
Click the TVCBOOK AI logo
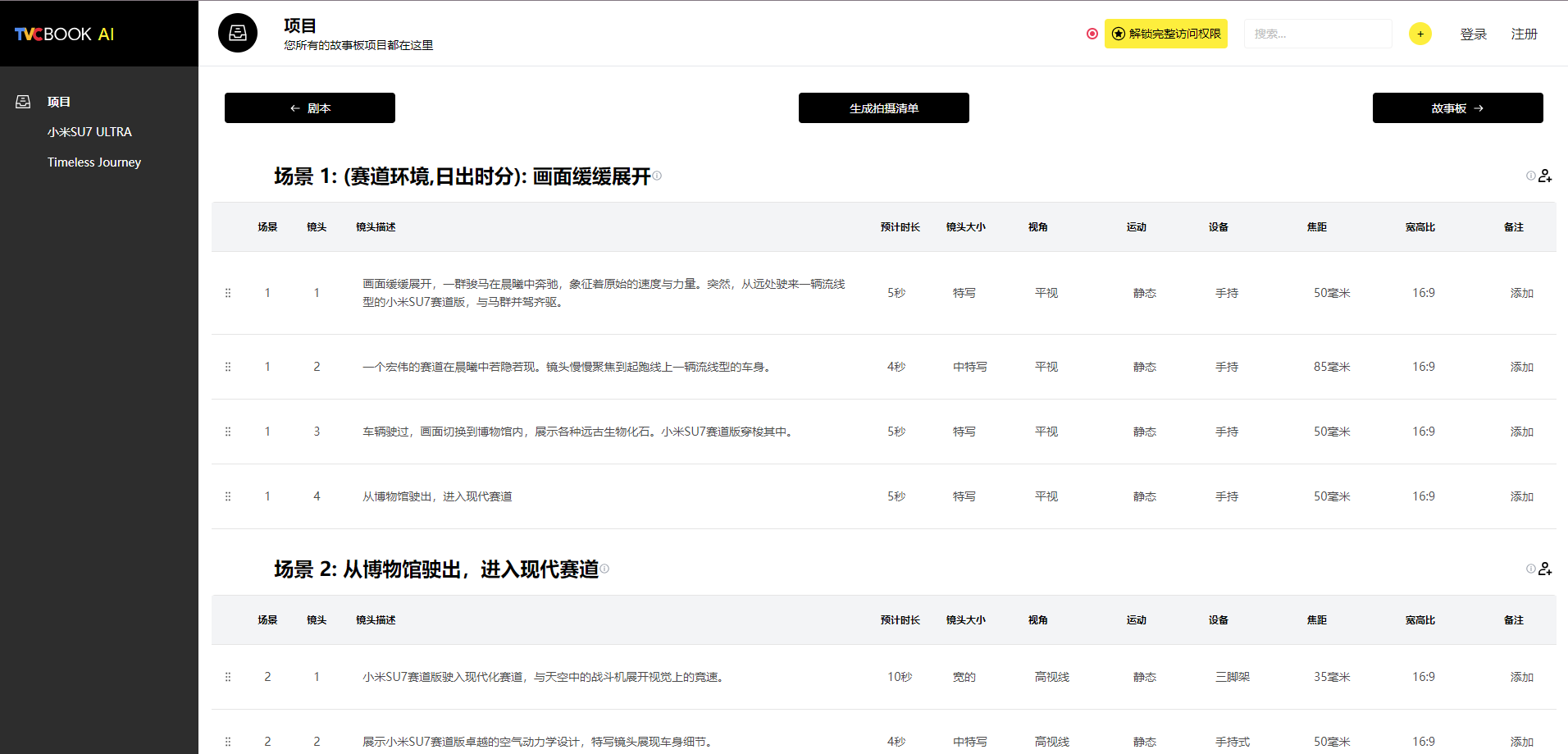pos(64,34)
